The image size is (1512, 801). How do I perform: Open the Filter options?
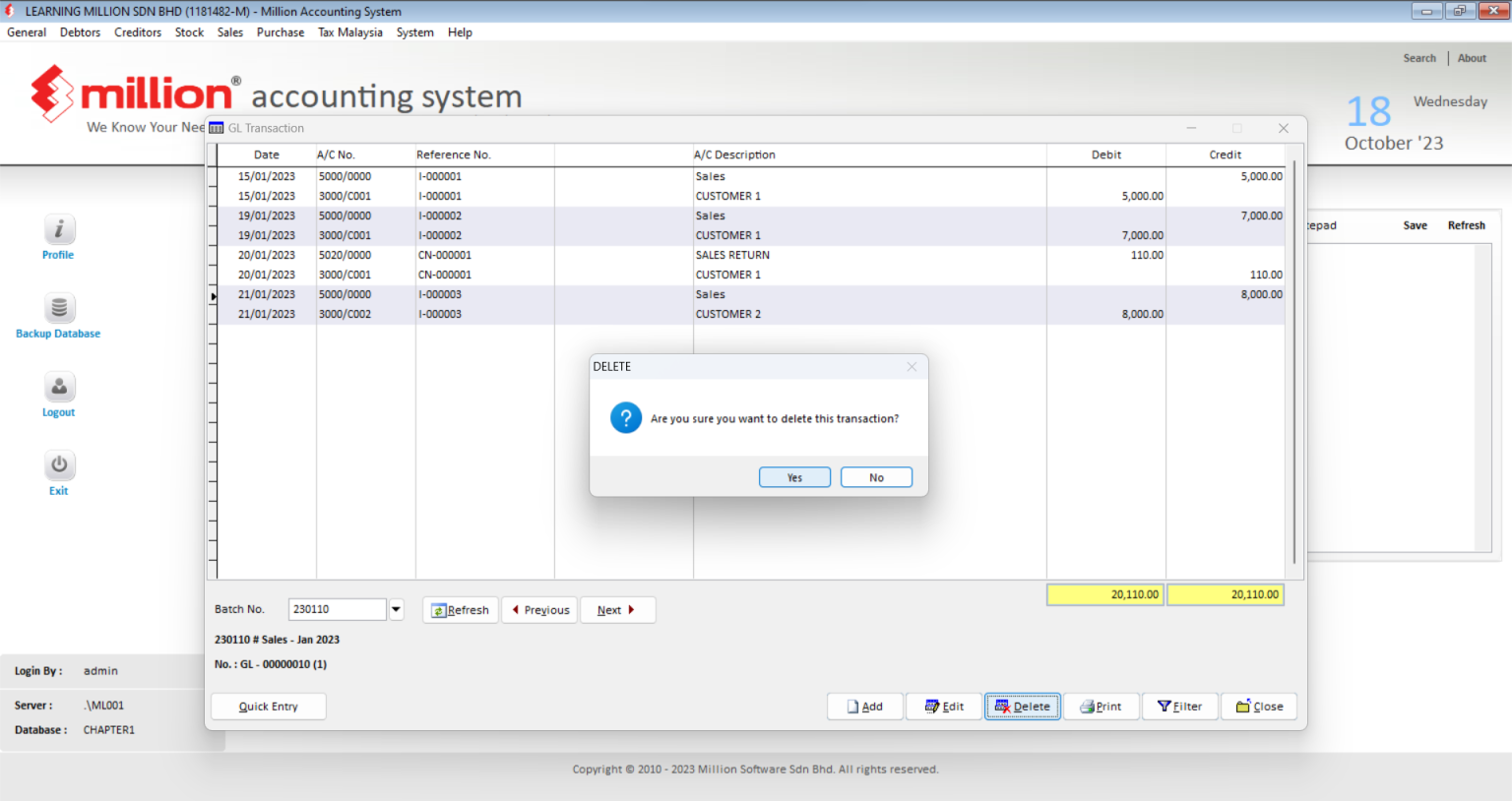pyautogui.click(x=1179, y=706)
